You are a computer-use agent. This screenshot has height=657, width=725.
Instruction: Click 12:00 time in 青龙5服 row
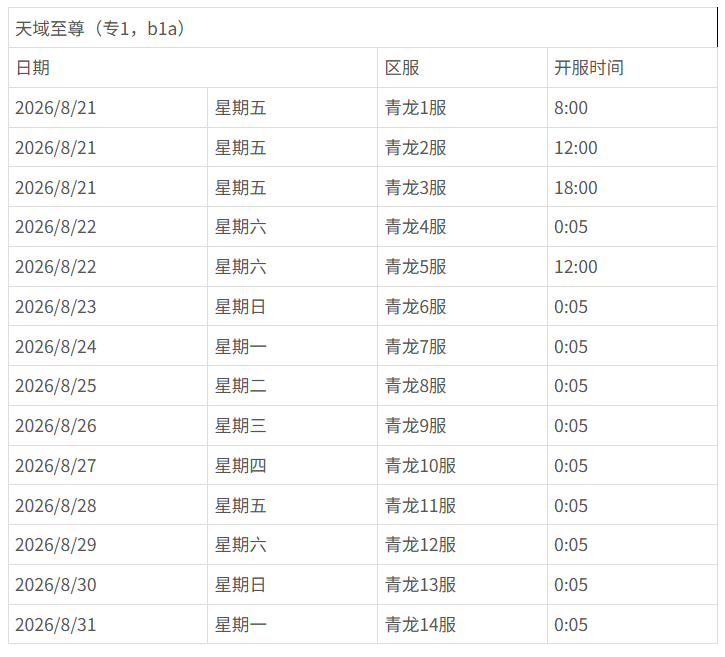coord(576,267)
